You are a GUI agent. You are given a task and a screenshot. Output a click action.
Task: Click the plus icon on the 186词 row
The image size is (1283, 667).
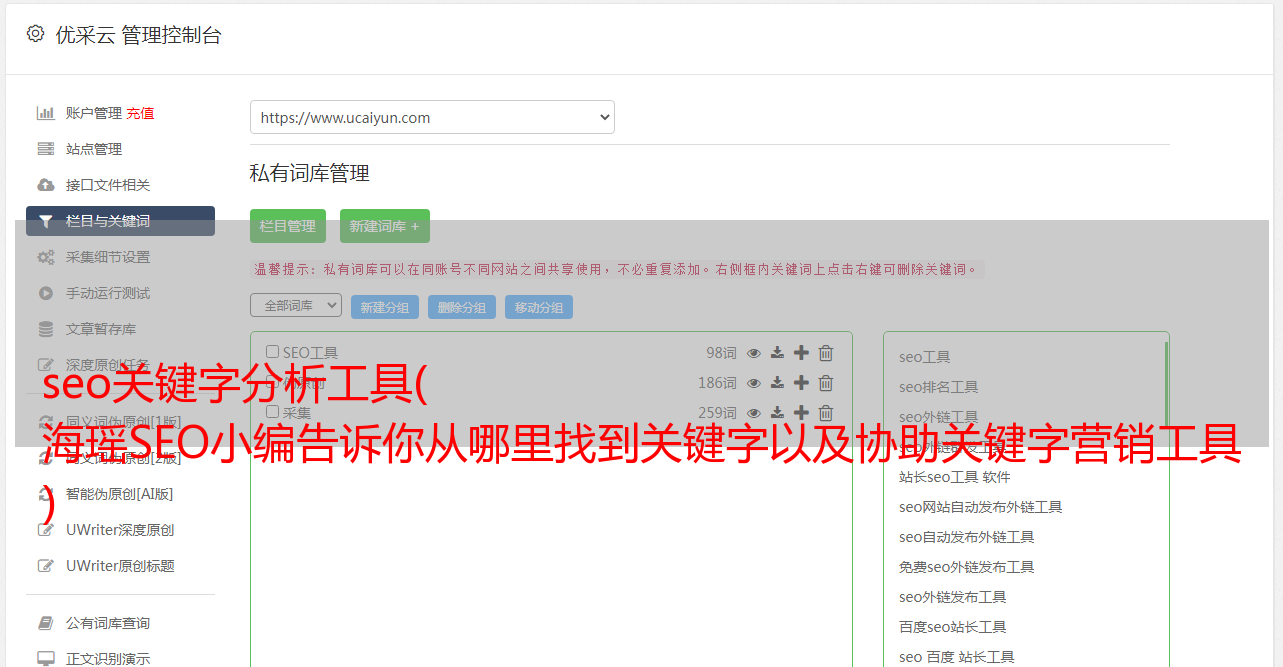[801, 383]
